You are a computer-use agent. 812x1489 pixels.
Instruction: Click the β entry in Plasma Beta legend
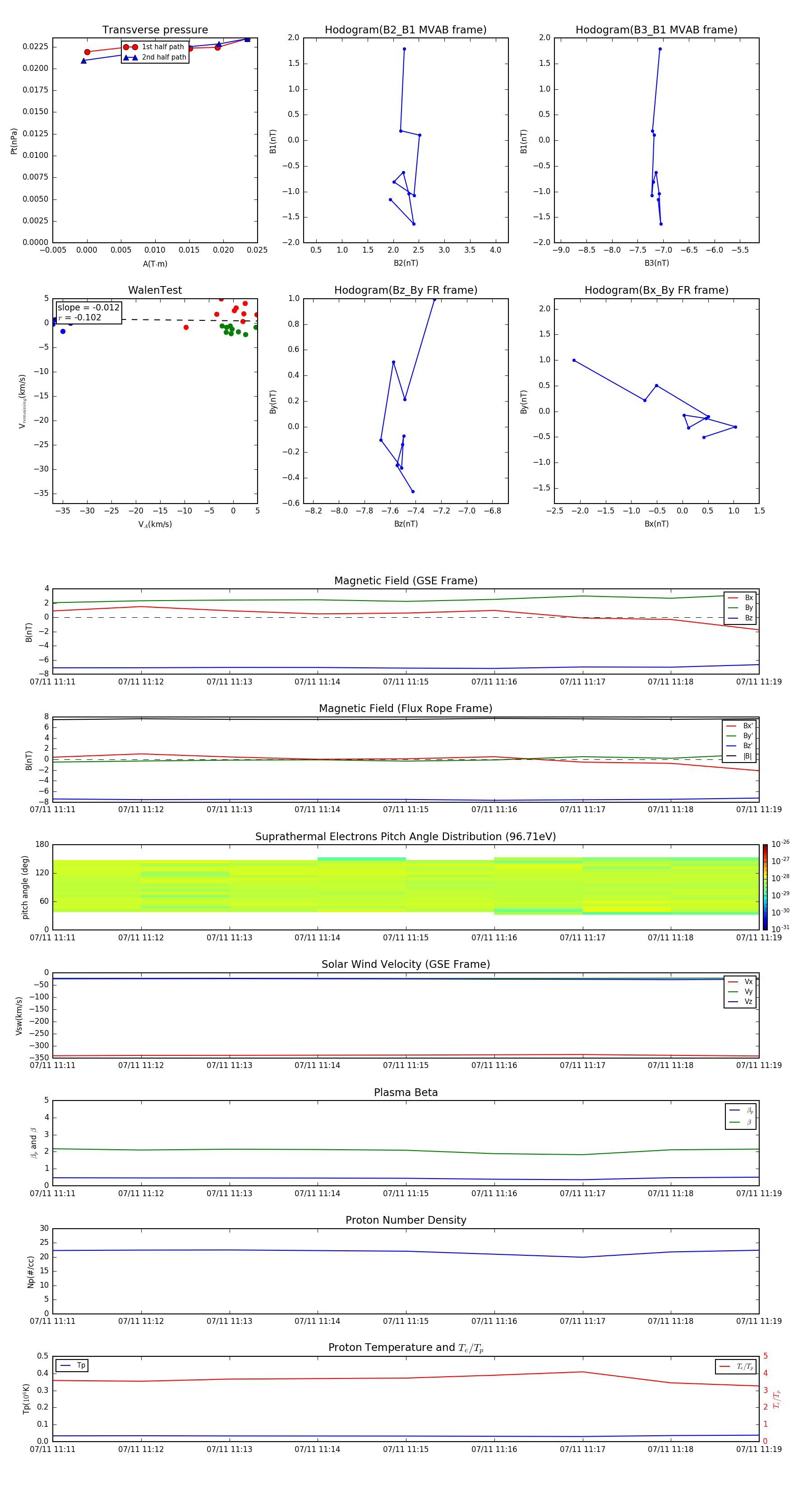(x=741, y=1123)
